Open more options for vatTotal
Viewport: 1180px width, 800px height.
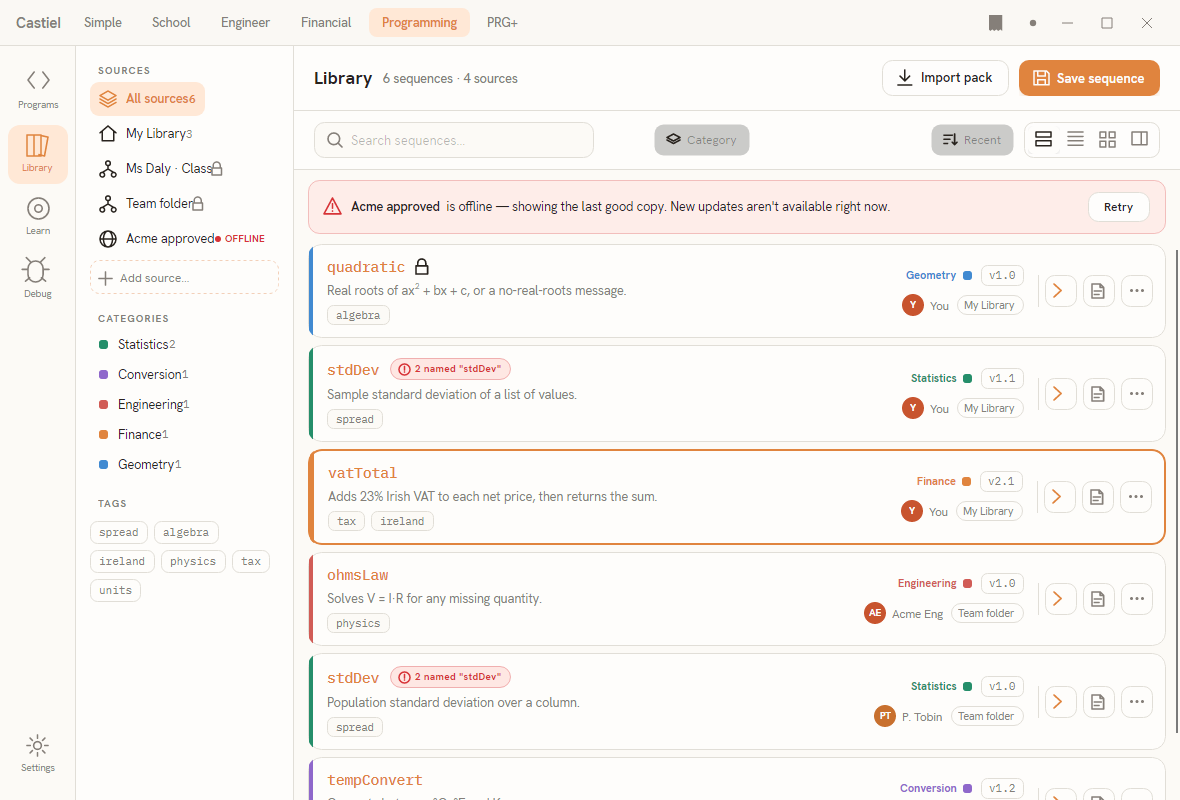pyautogui.click(x=1136, y=497)
